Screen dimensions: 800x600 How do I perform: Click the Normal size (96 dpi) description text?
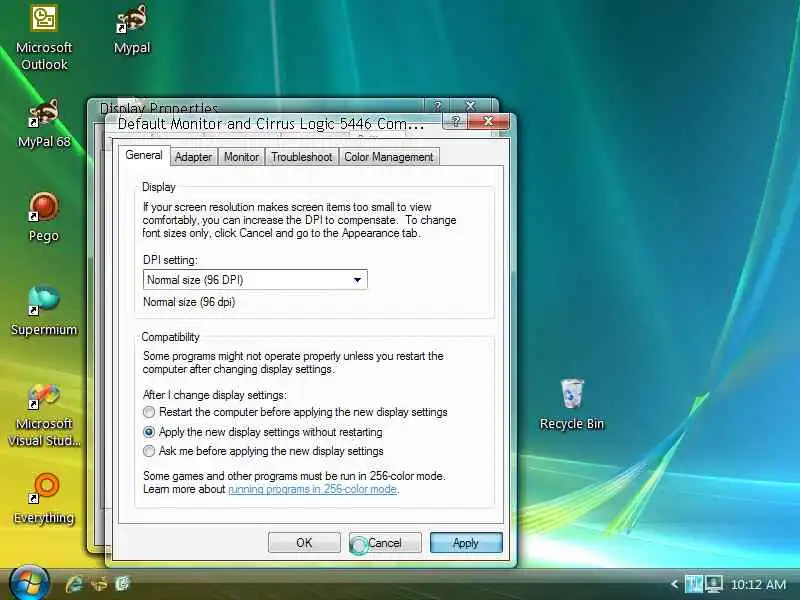tap(189, 302)
